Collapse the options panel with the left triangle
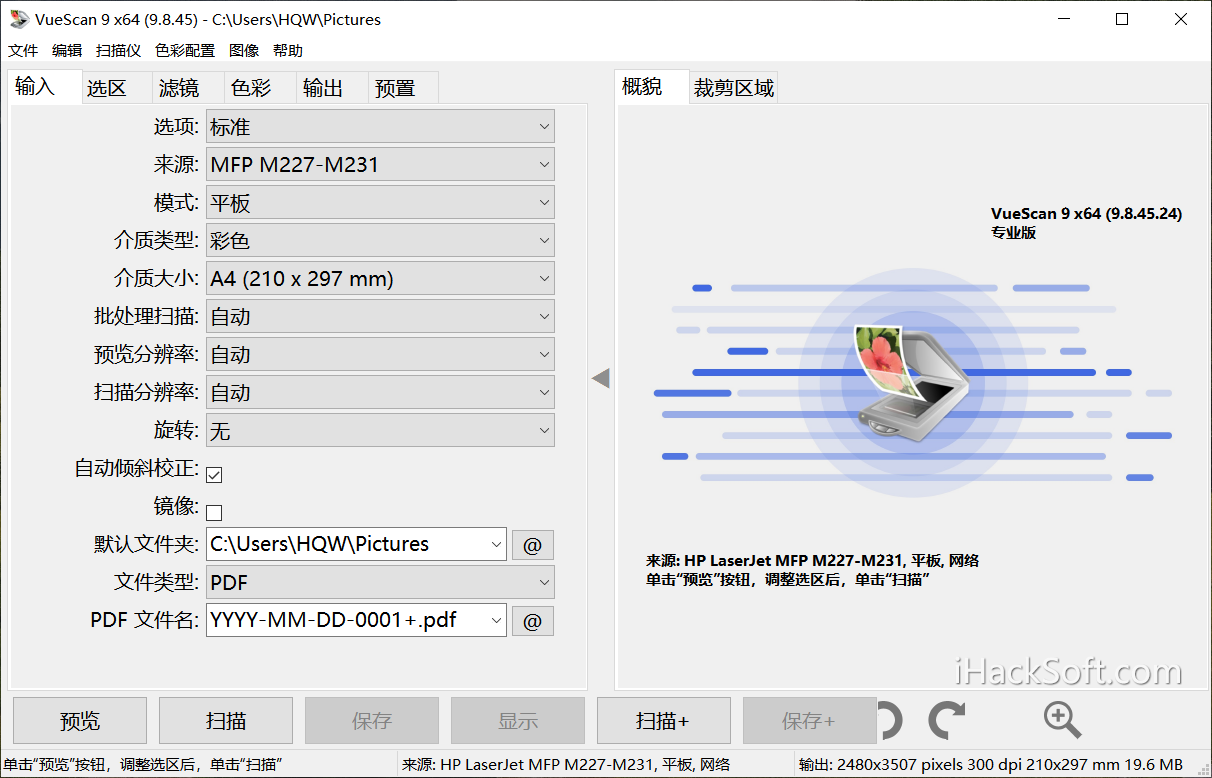The image size is (1212, 778). click(x=601, y=378)
